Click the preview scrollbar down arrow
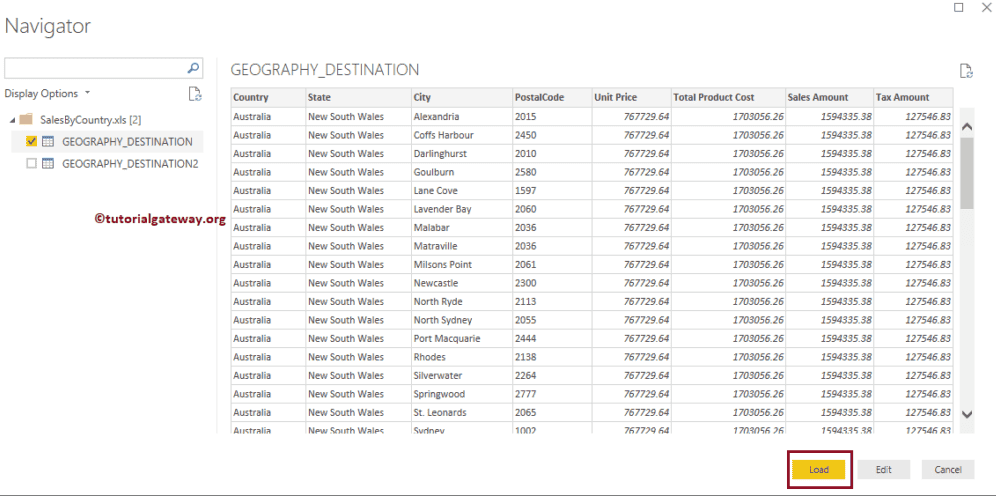The image size is (996, 496). [966, 414]
